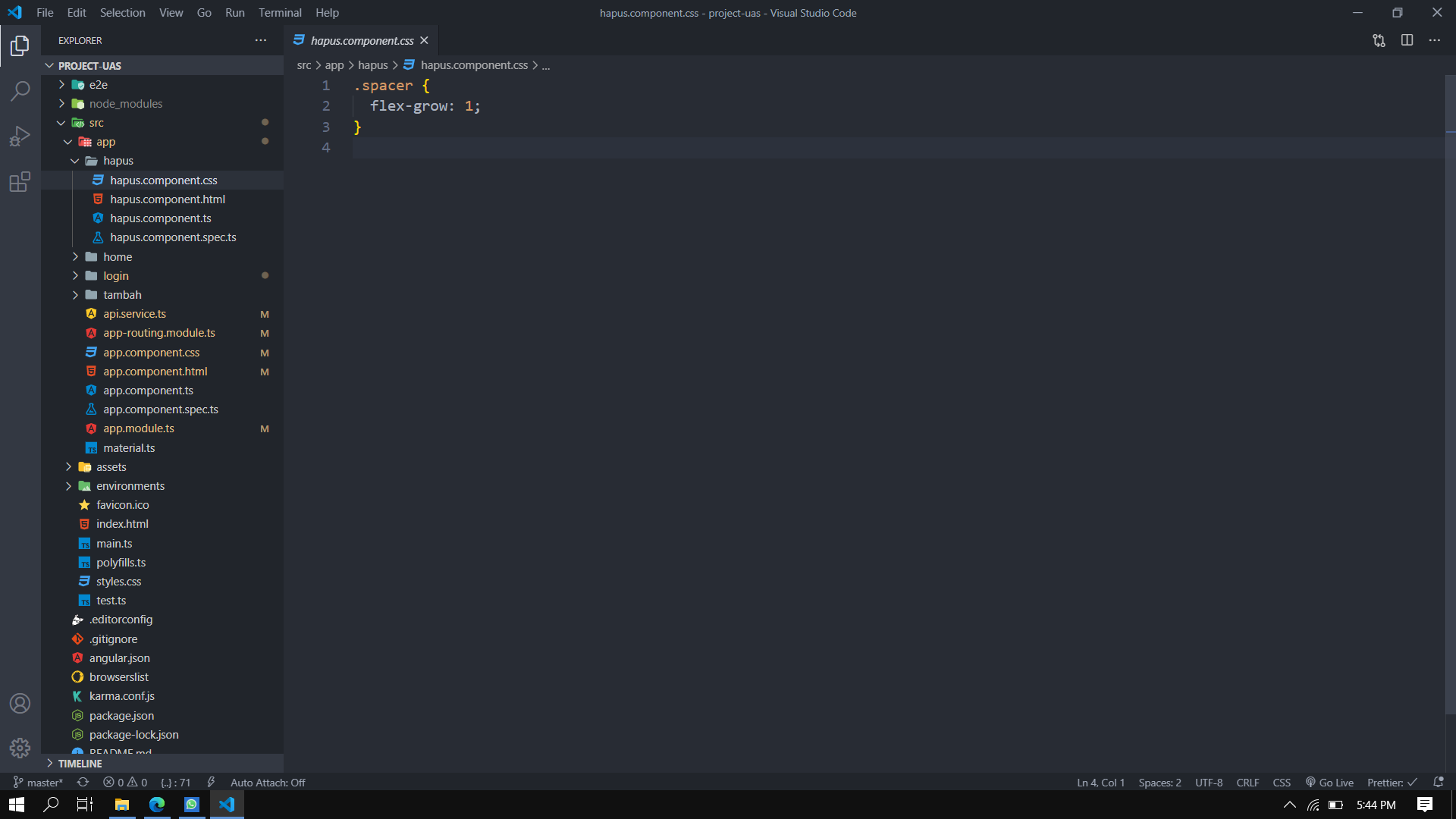Toggle Auto Attach in status bar

(268, 782)
